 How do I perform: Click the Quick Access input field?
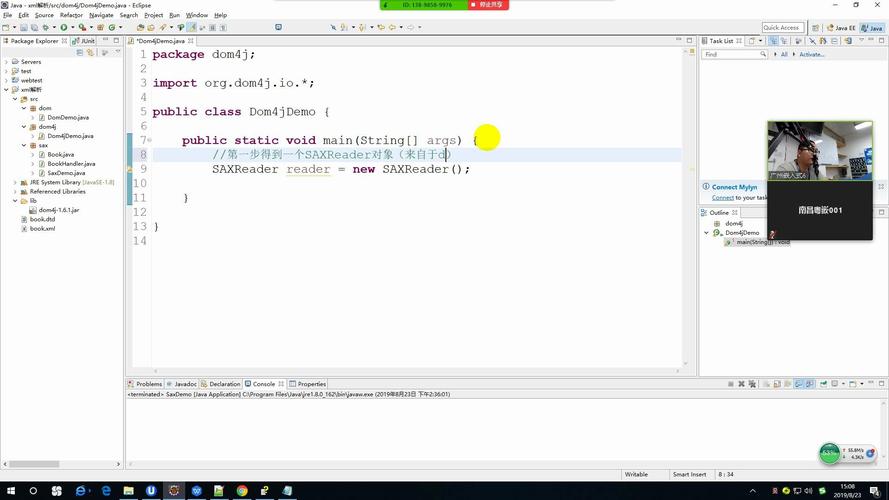pyautogui.click(x=783, y=27)
